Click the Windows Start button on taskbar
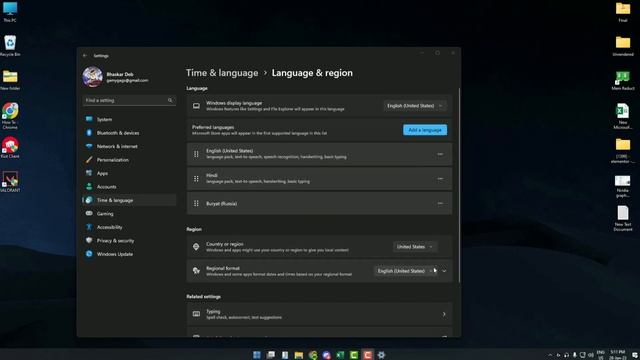Viewport: 640px width, 360px height. point(257,355)
